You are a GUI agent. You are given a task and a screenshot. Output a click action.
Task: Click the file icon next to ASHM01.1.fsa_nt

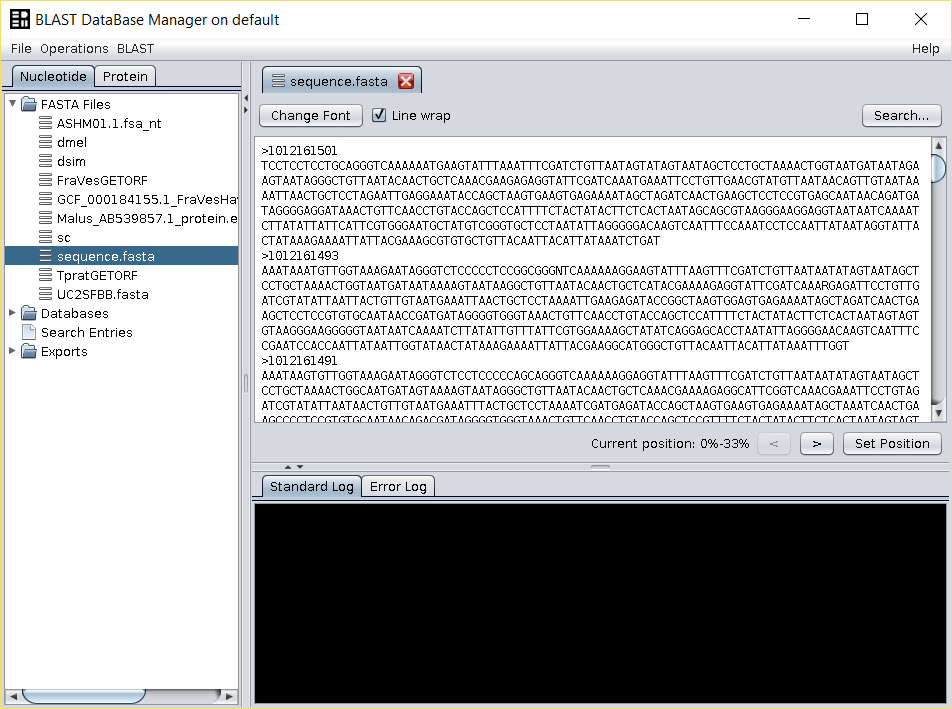point(45,123)
